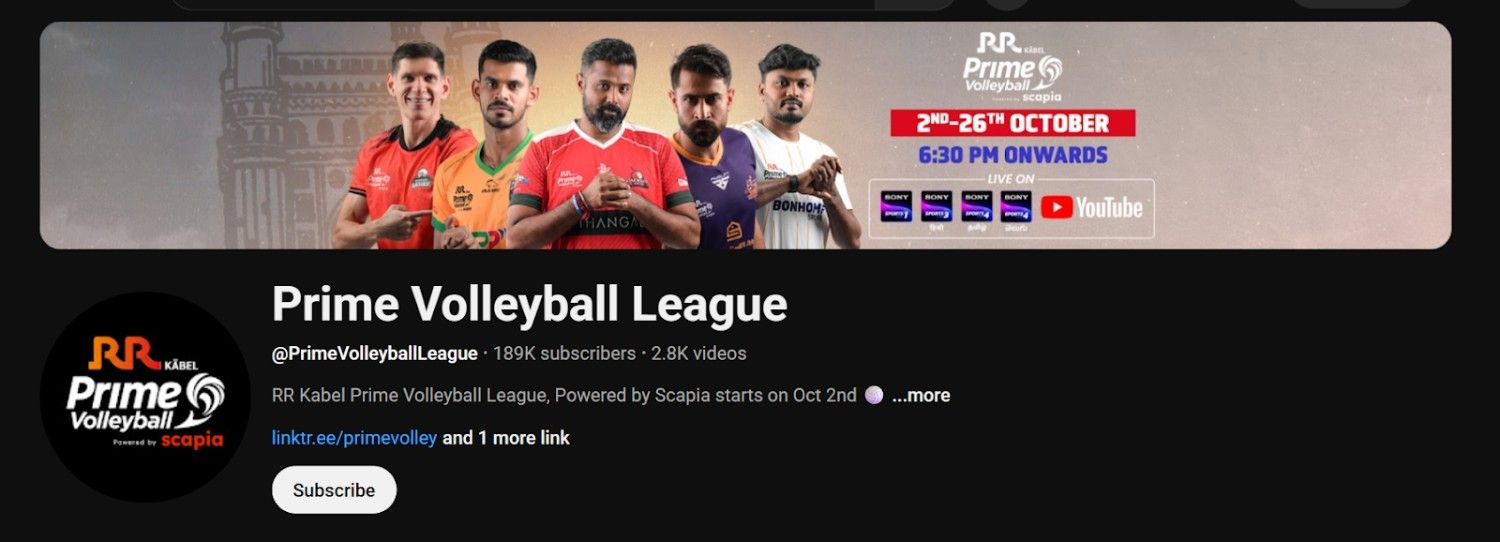Click the 2.8K videos count
The height and width of the screenshot is (542, 1500).
[x=699, y=354]
